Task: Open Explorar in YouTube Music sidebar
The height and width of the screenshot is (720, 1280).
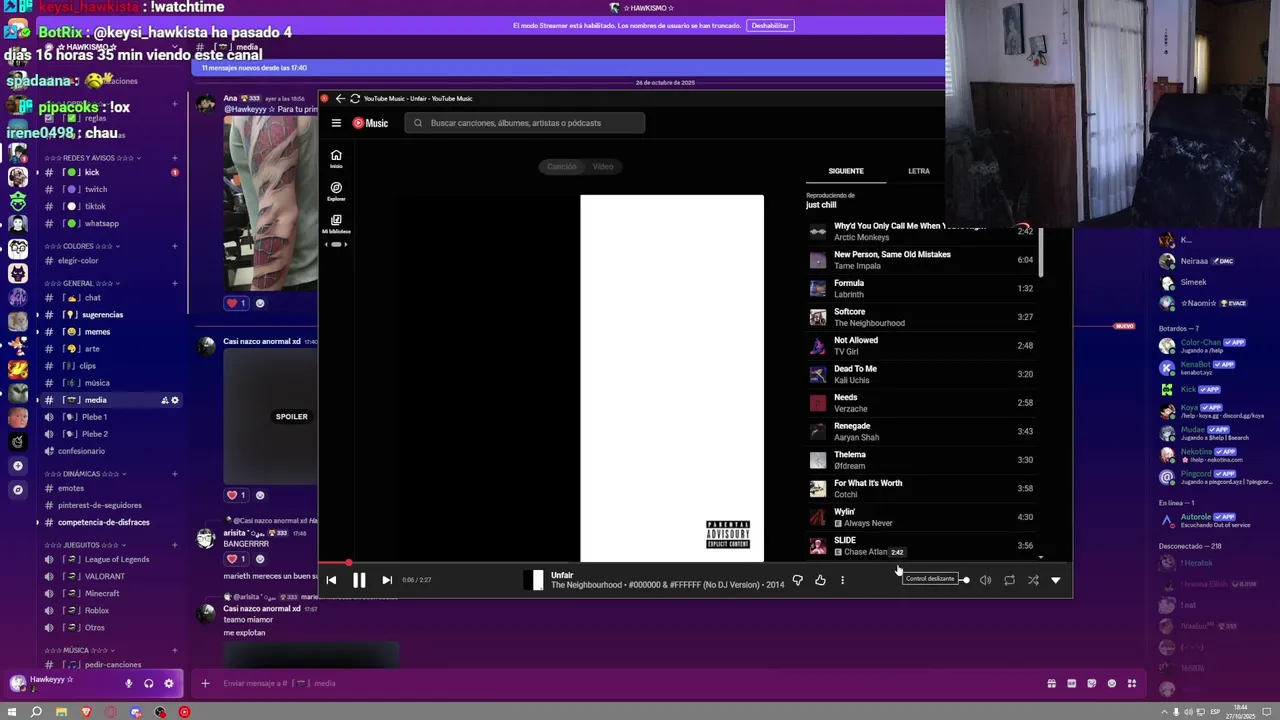Action: click(336, 190)
